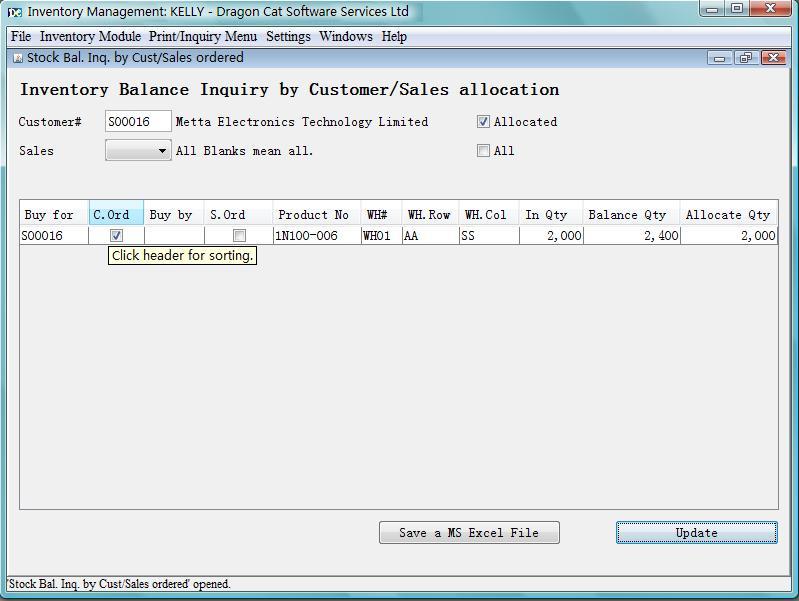799x601 pixels.
Task: Click the 'All Blanks mean all.' hint text
Action: [244, 151]
